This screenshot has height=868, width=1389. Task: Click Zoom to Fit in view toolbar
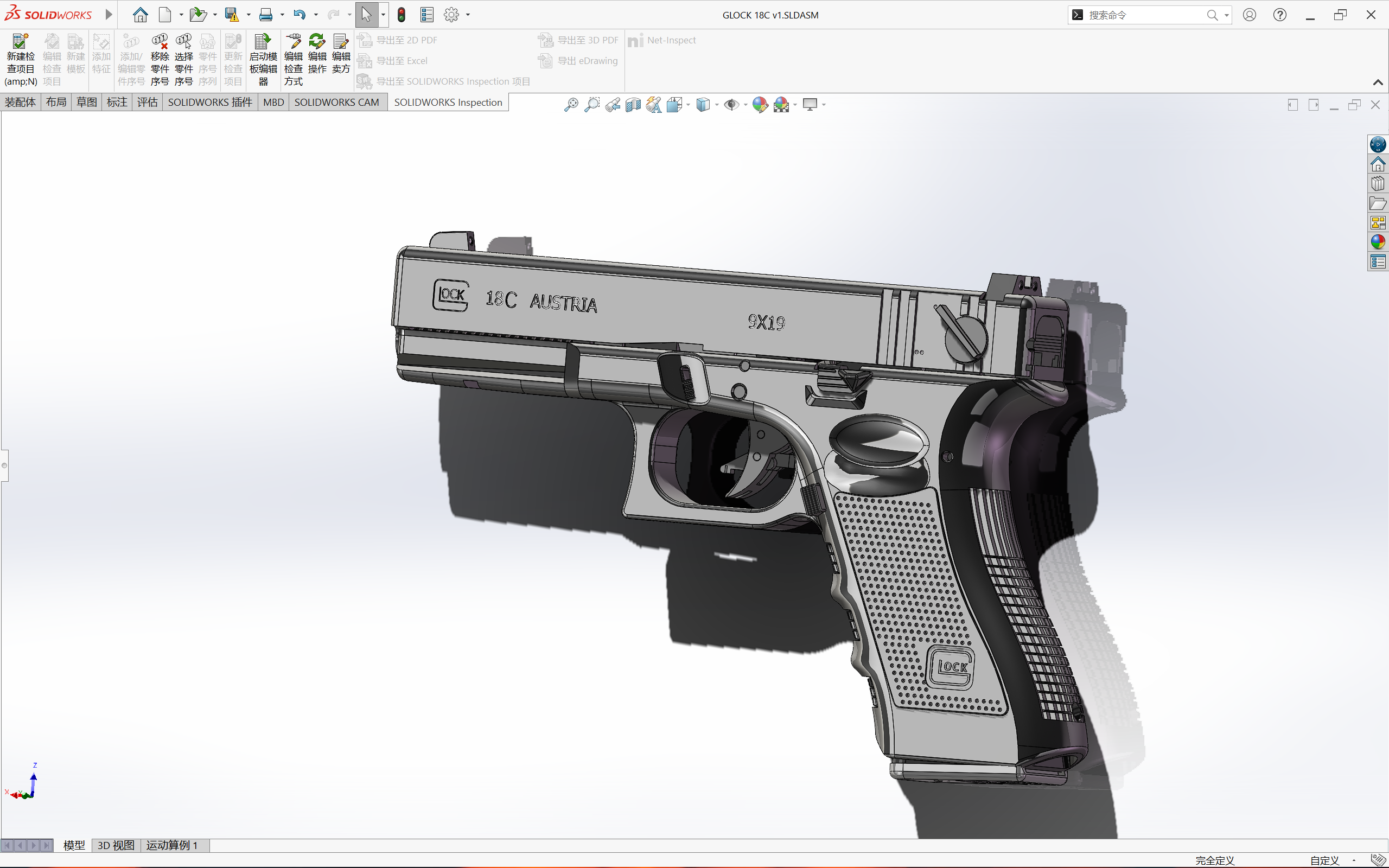point(571,105)
